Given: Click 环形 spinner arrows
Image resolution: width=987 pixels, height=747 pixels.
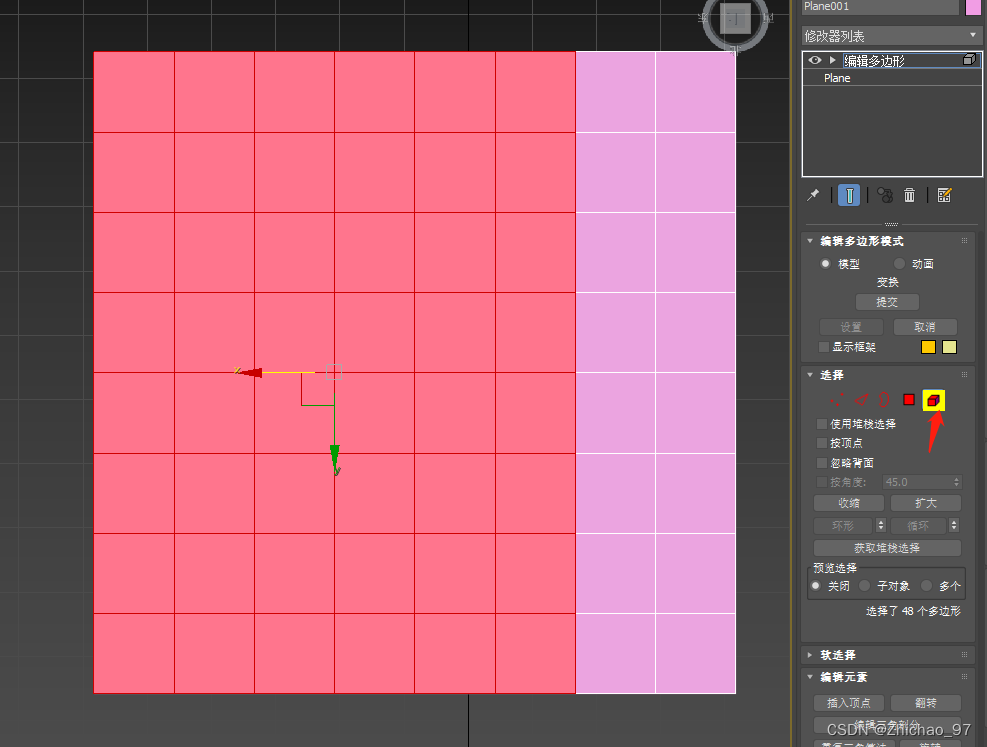Looking at the screenshot, I should point(881,525).
